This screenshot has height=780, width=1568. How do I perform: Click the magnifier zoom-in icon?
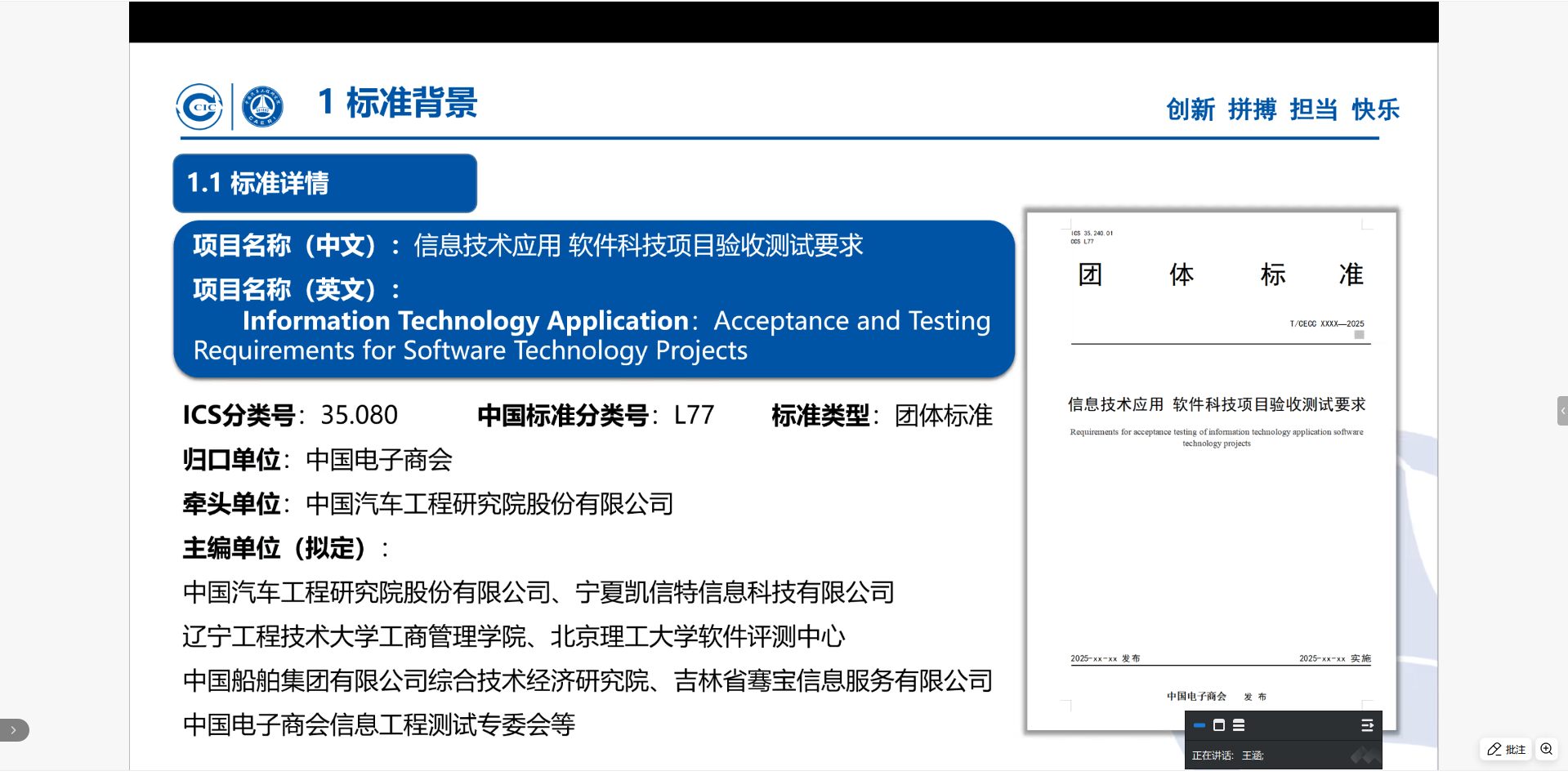pyautogui.click(x=1546, y=749)
